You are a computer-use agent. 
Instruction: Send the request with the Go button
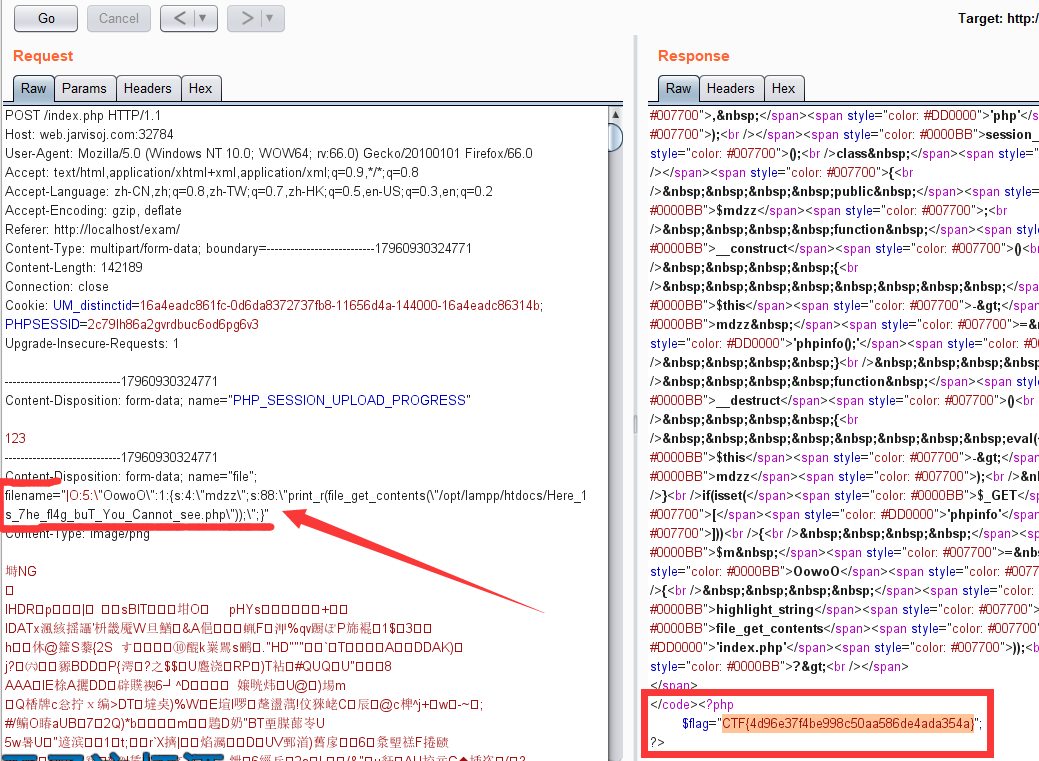coord(48,18)
